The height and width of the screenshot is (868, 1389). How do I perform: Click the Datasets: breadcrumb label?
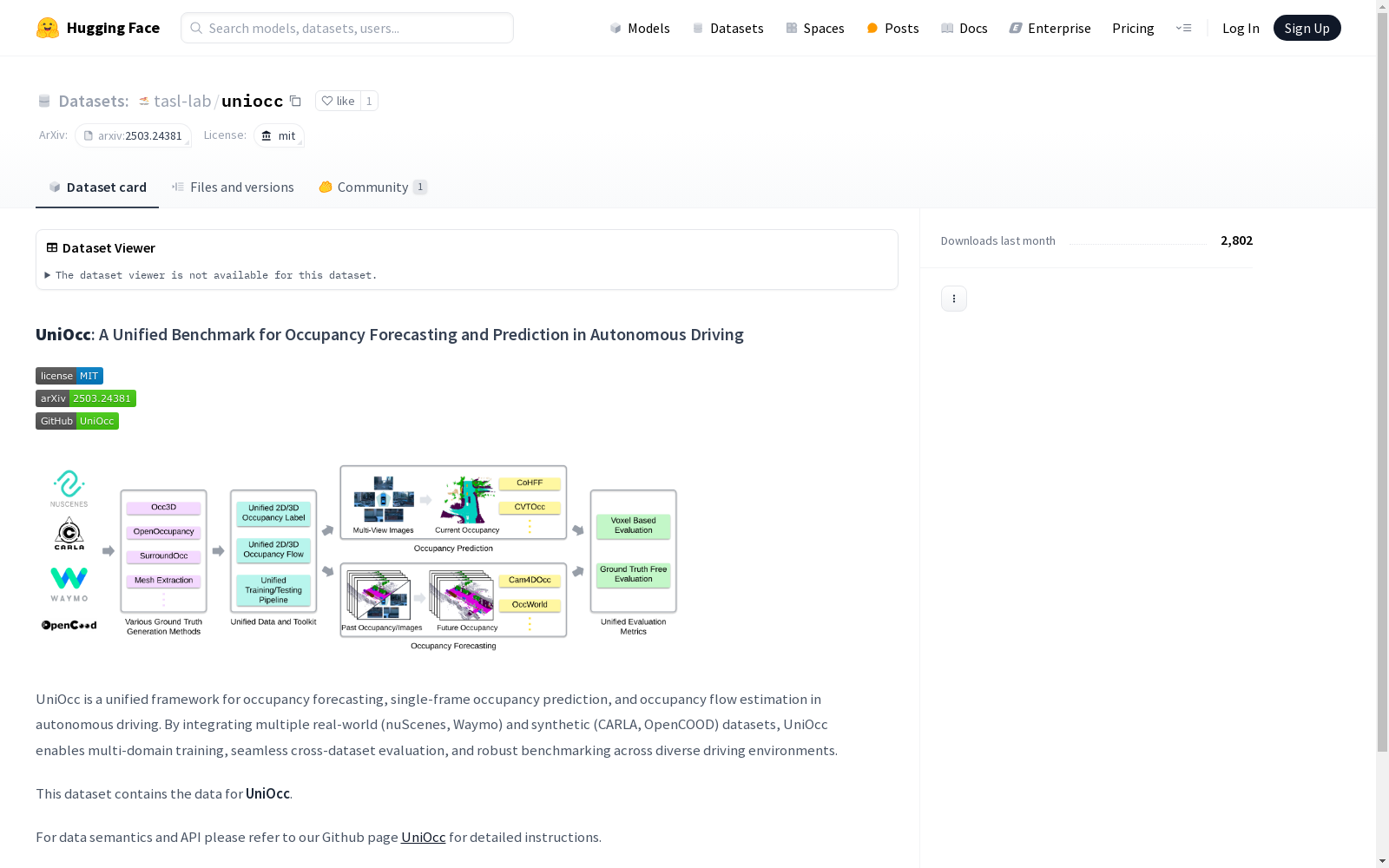pyautogui.click(x=94, y=101)
